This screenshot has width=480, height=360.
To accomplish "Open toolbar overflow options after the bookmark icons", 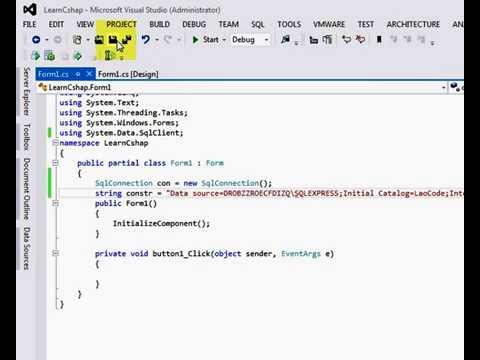I will (x=432, y=43).
